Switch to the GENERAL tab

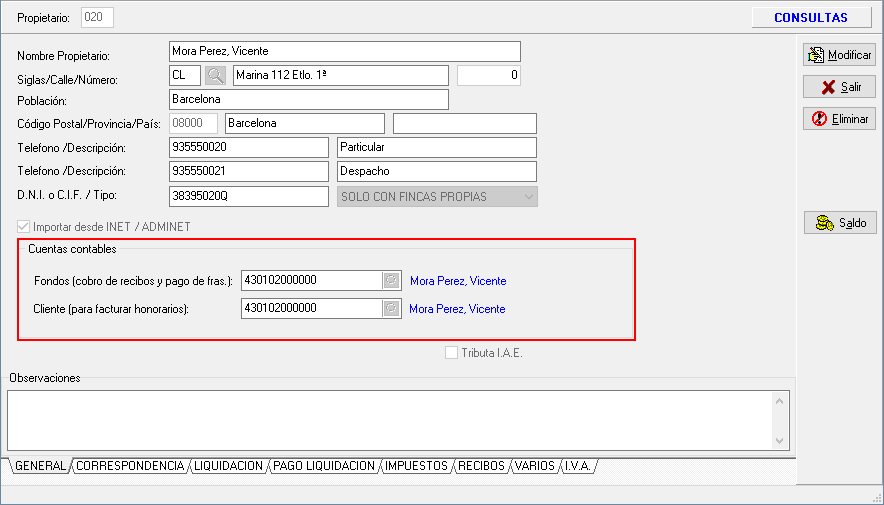(40, 466)
